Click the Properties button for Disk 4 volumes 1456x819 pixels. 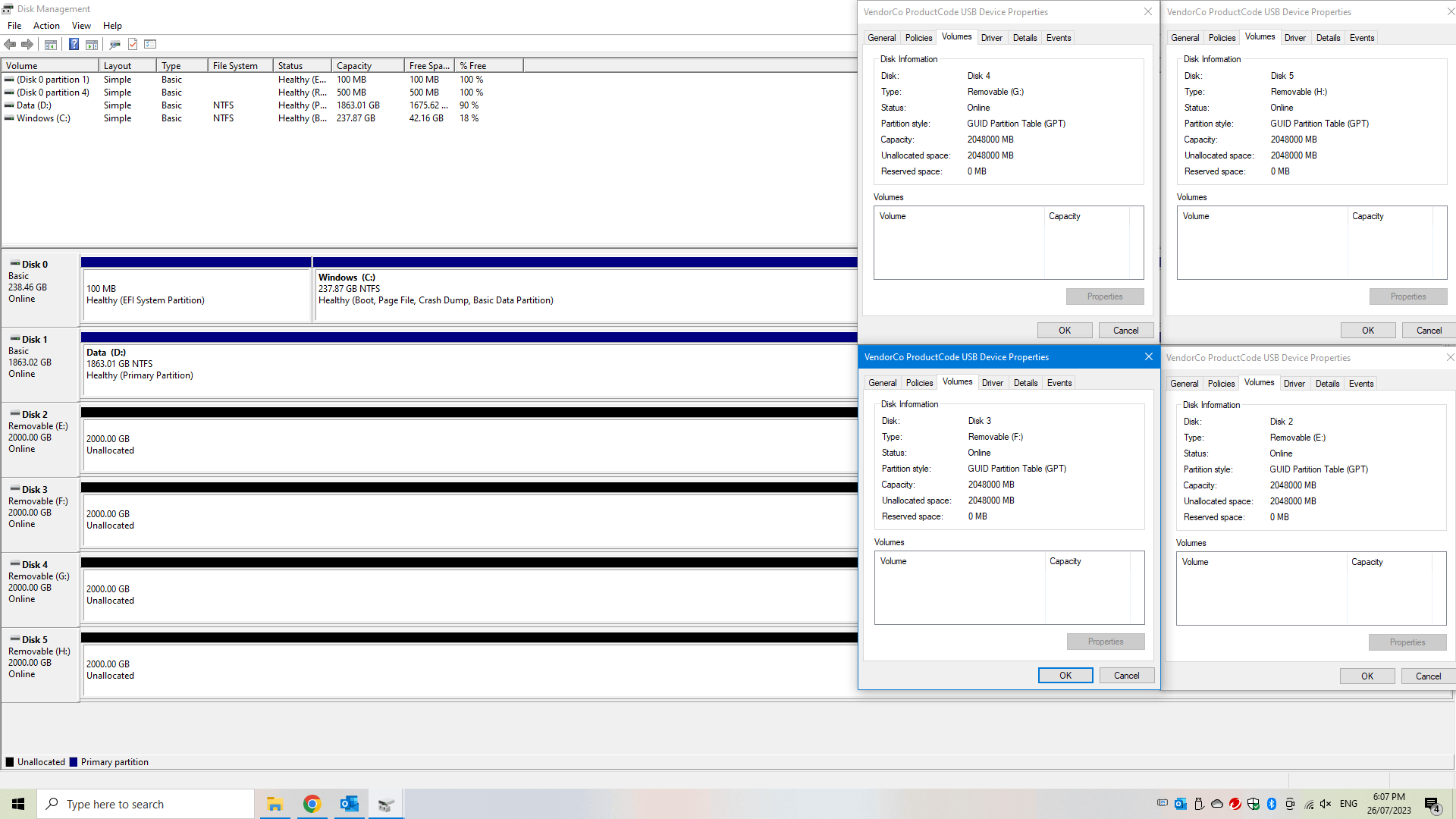(1105, 296)
